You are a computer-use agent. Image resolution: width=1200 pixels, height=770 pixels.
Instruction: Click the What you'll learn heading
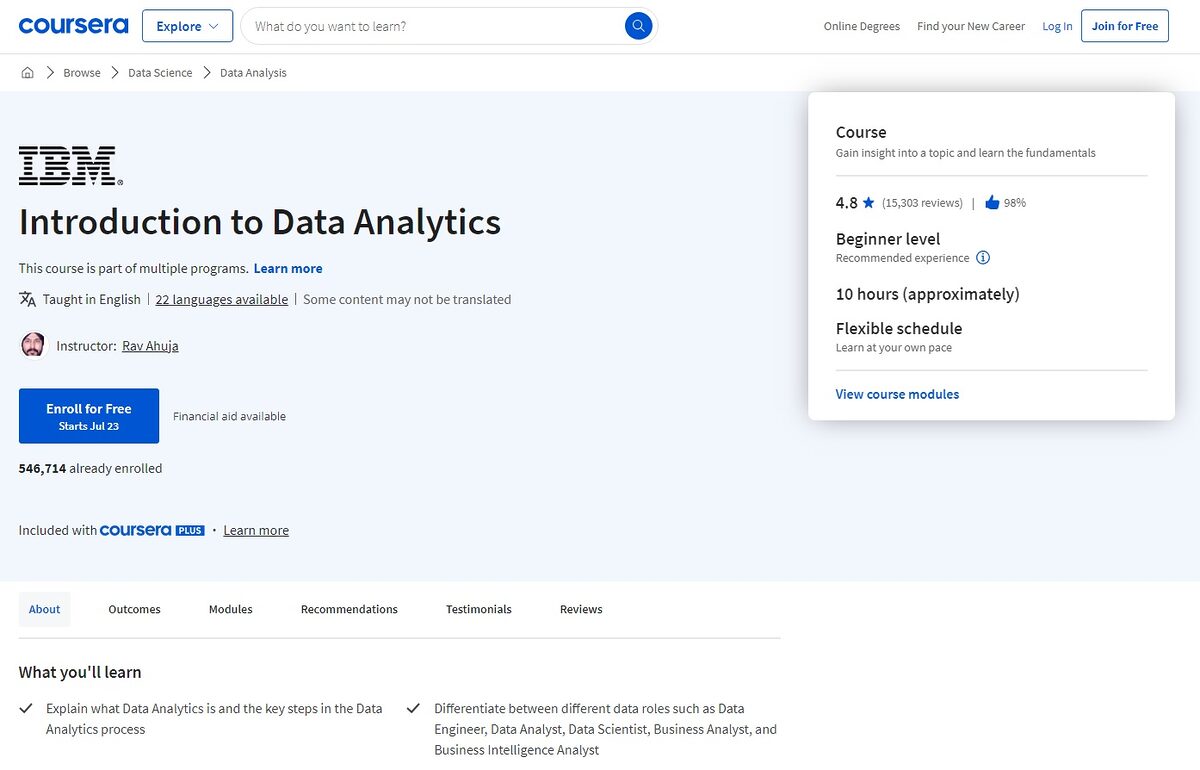click(80, 672)
